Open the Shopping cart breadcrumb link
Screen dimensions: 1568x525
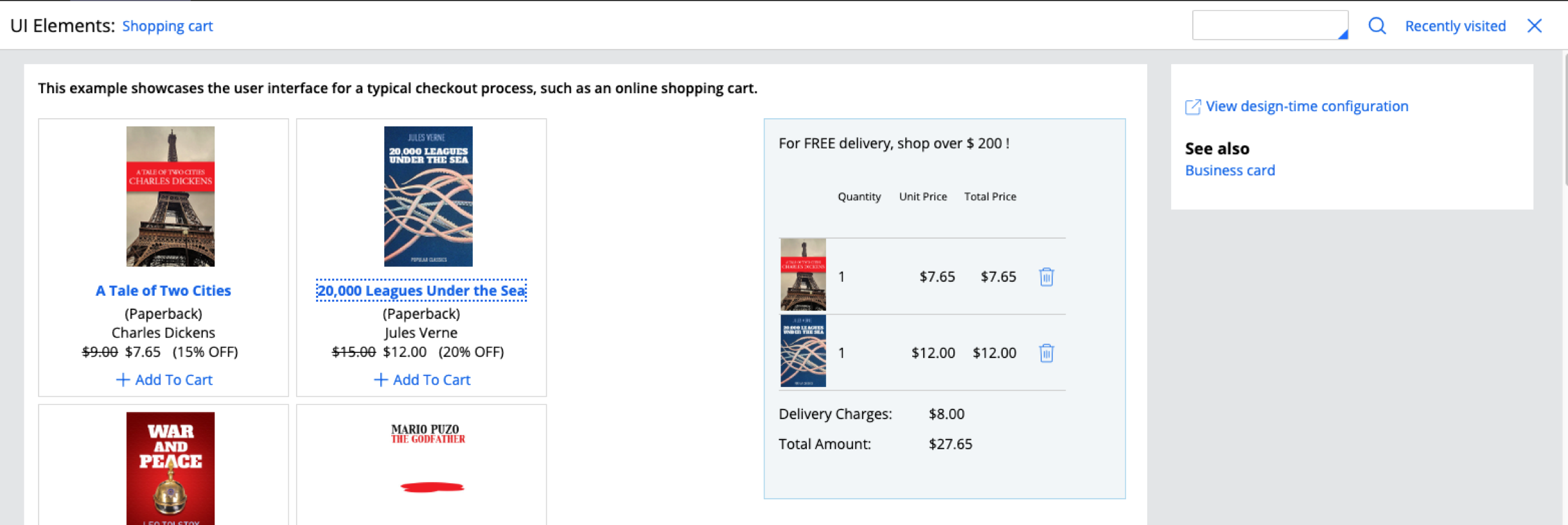coord(167,26)
